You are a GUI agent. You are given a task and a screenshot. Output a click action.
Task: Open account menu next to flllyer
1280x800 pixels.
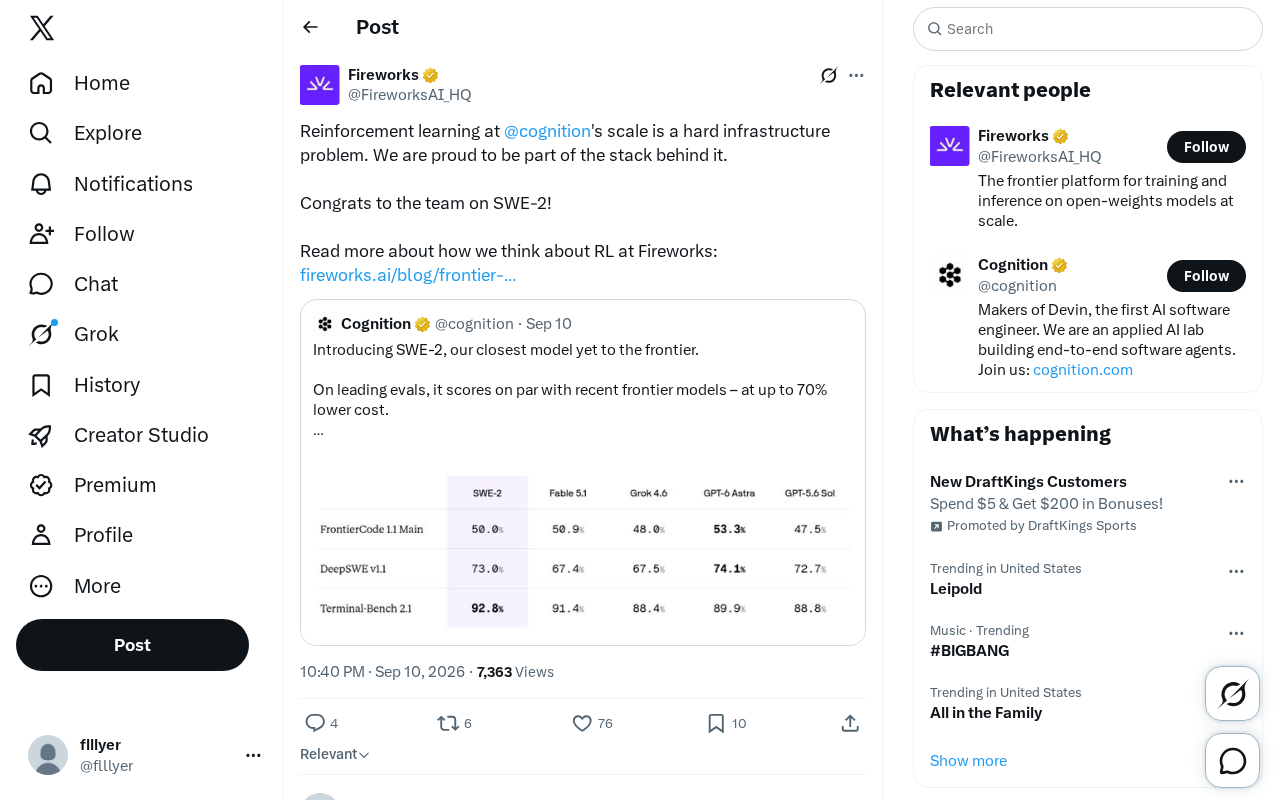[x=253, y=755]
